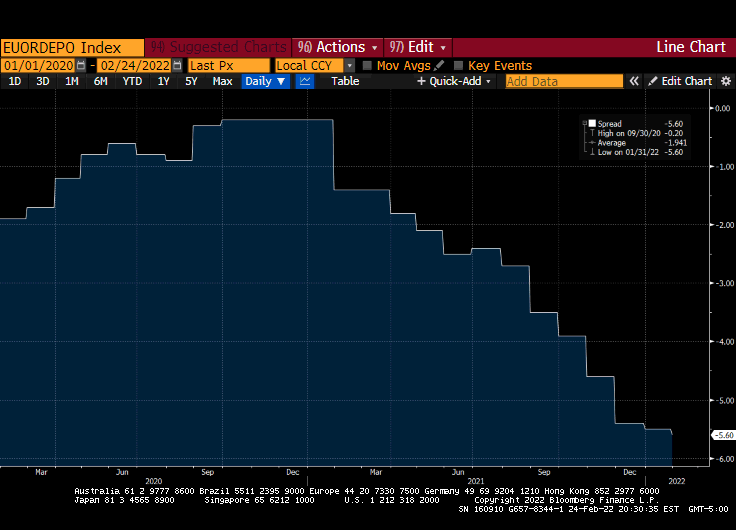Click the Low marker icon in legend
Screen dimensions: 736x530
[593, 152]
